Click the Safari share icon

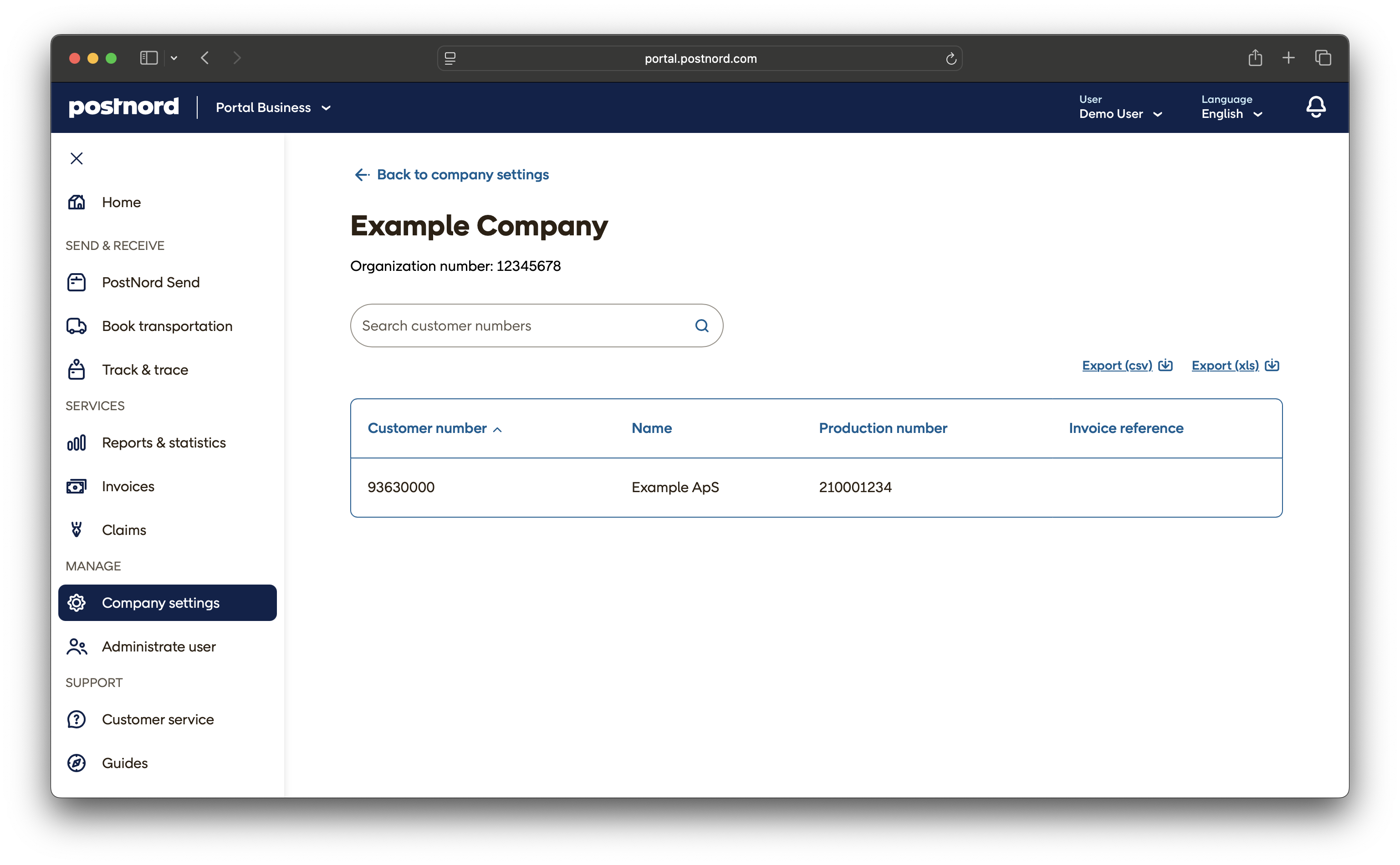coord(1255,58)
